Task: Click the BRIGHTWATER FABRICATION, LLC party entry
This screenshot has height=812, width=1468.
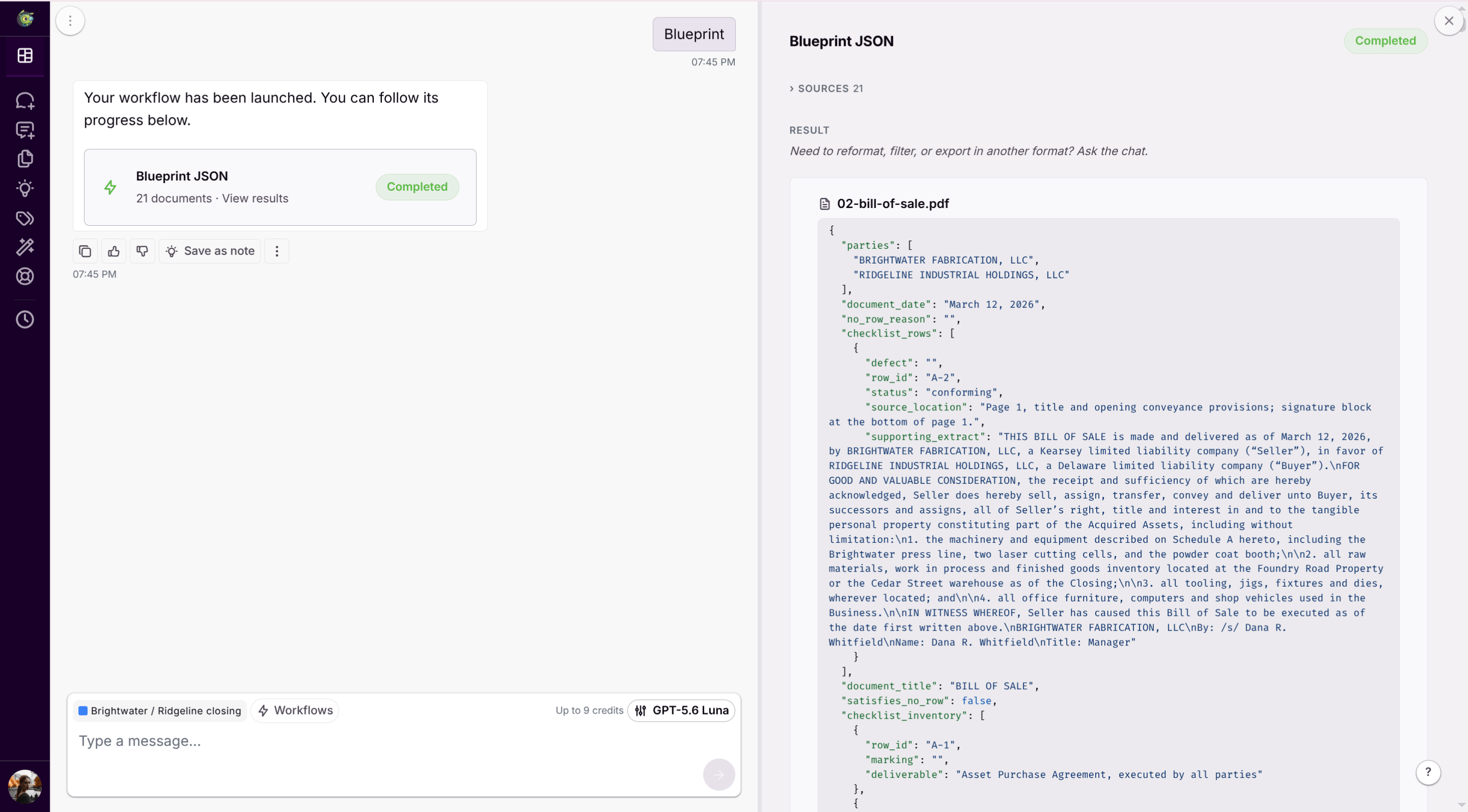Action: [x=946, y=260]
